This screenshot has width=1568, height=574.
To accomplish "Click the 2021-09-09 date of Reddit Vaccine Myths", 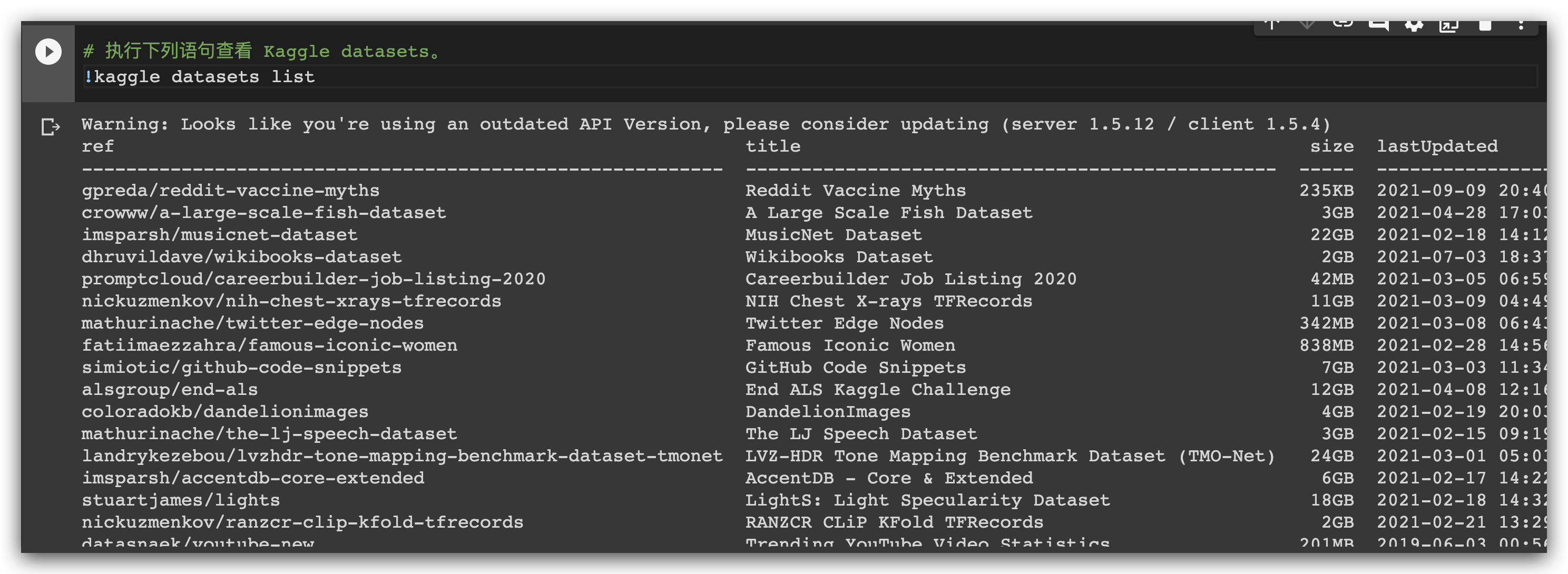I will (1431, 191).
